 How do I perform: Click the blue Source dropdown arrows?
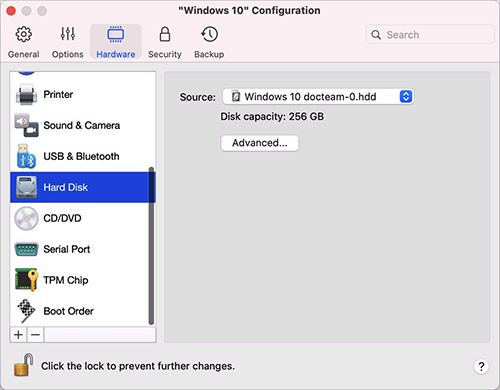(406, 97)
